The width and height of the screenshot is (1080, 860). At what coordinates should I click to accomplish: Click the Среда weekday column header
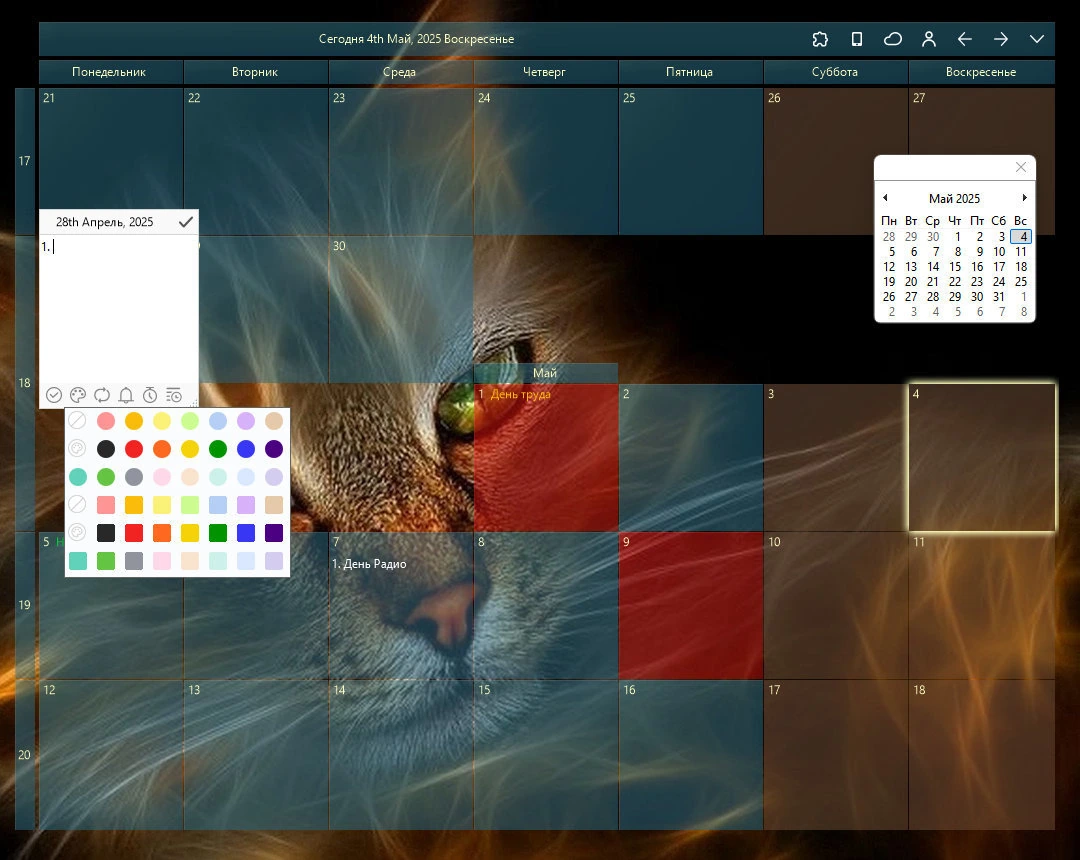point(400,72)
